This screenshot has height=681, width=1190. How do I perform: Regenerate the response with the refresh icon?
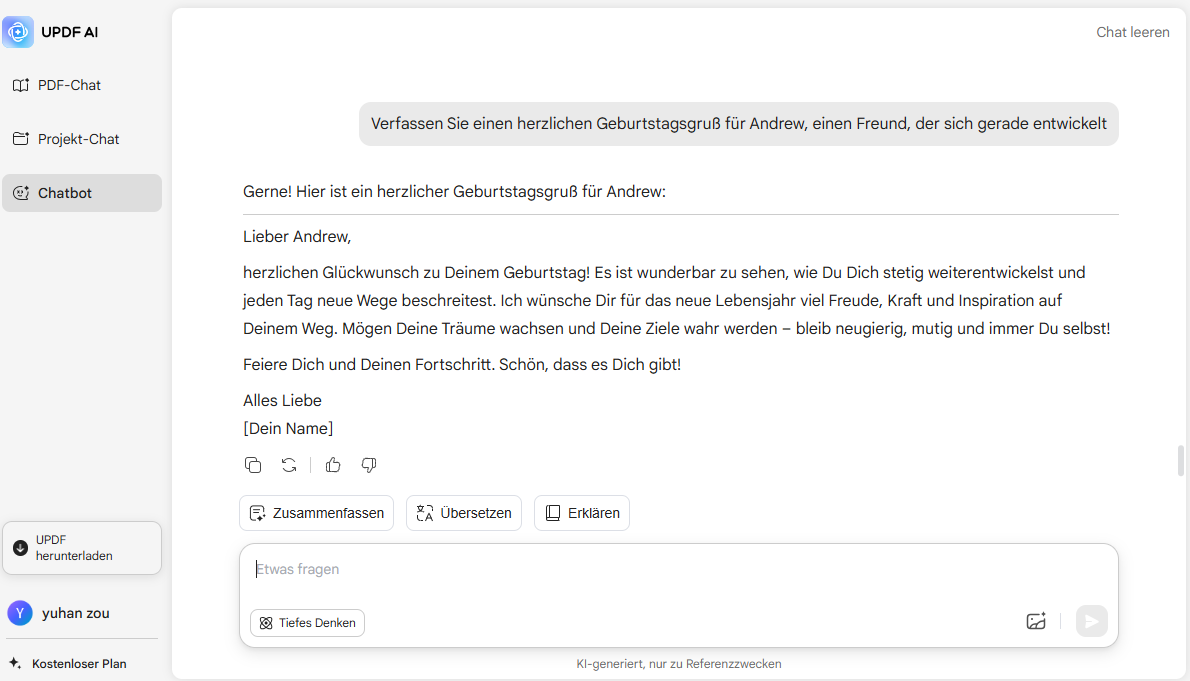coord(289,465)
